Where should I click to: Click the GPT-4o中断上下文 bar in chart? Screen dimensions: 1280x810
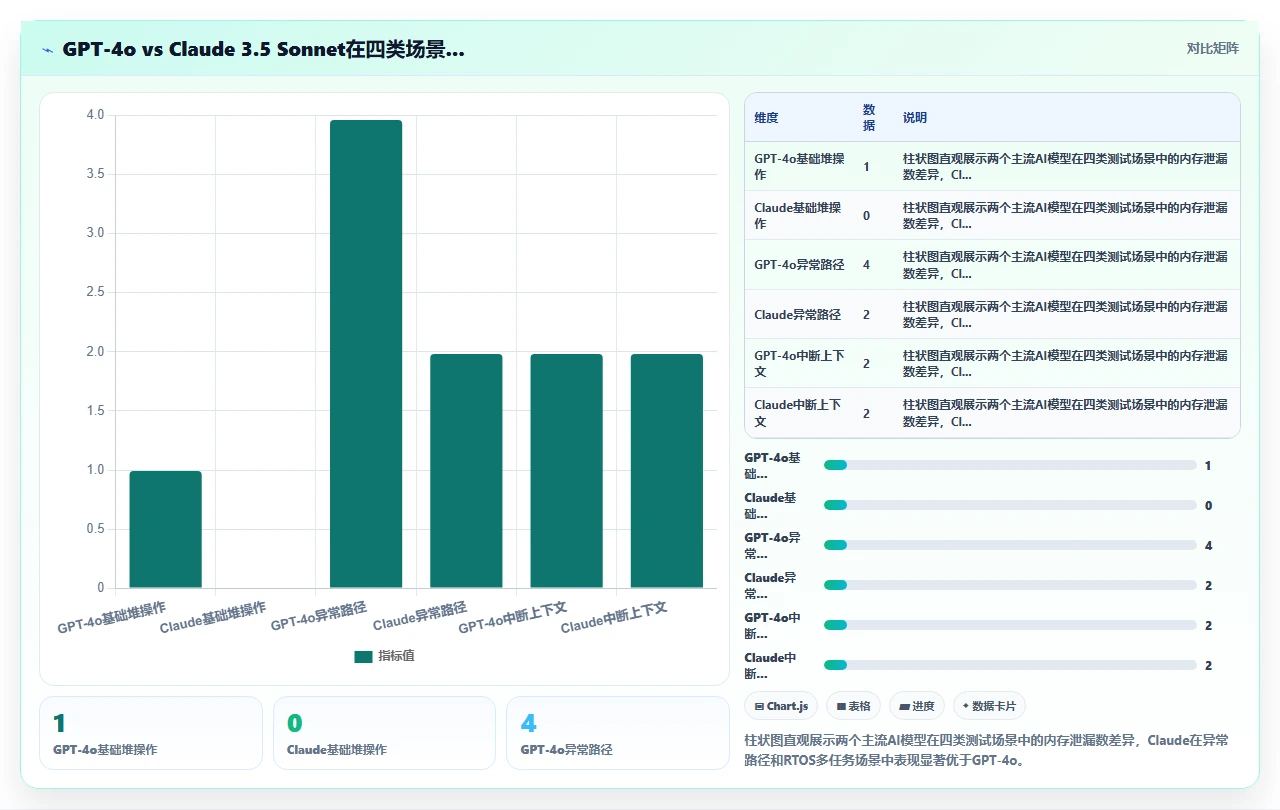(566, 471)
